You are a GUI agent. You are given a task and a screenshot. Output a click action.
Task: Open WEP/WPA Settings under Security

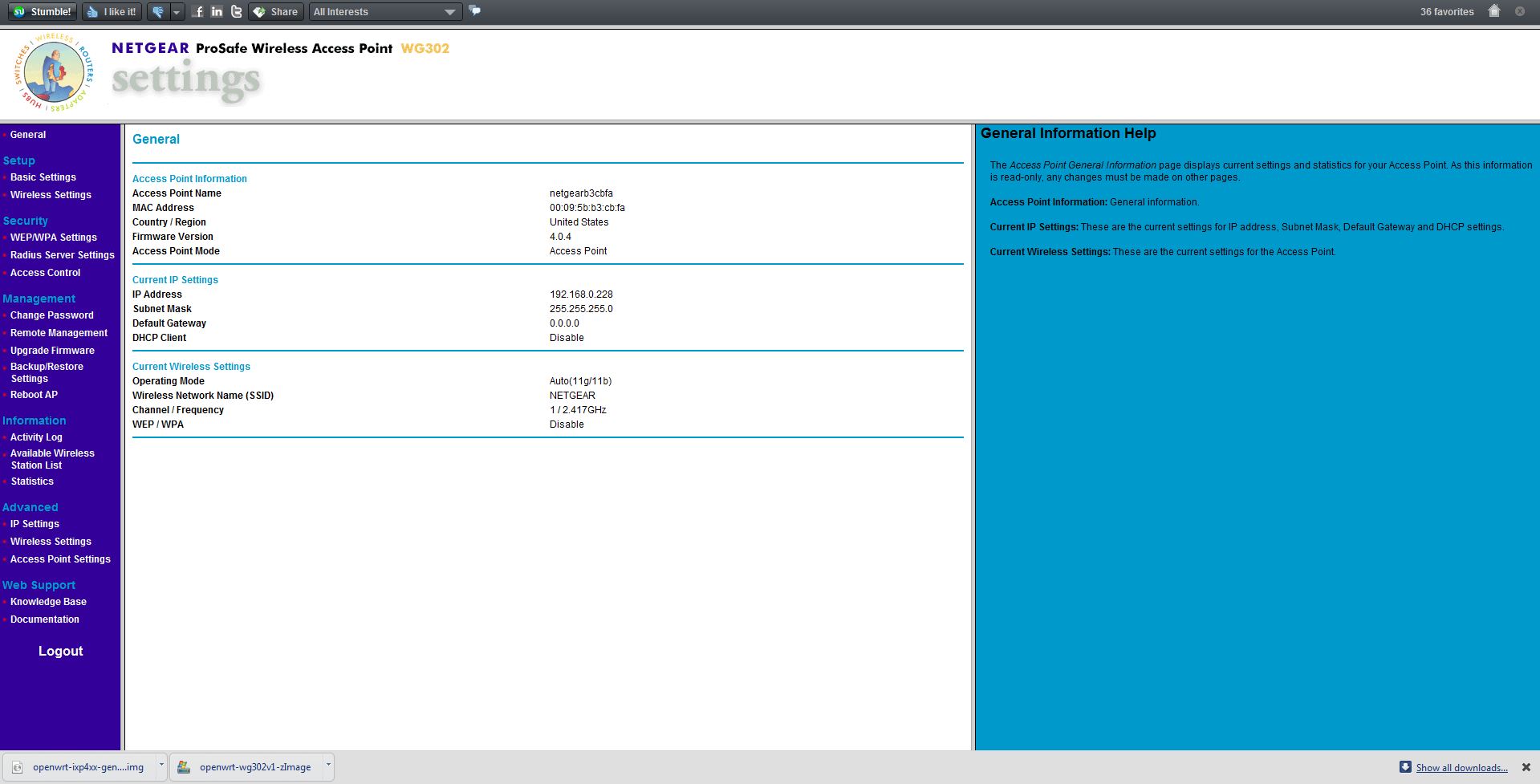[x=54, y=238]
